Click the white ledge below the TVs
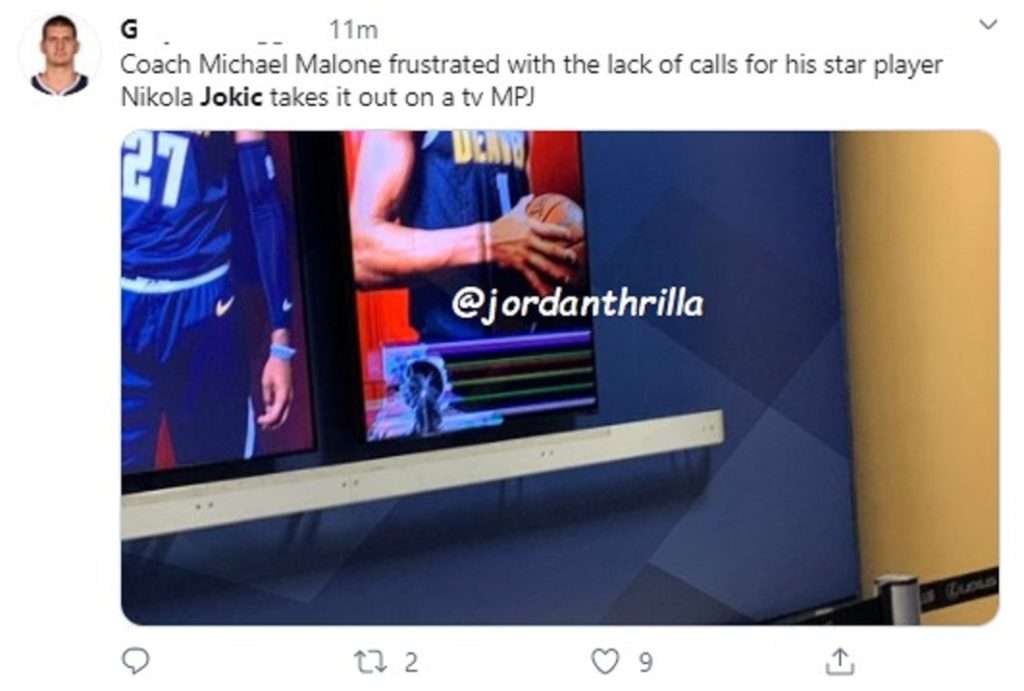The width and height of the screenshot is (1024, 691). point(423,475)
